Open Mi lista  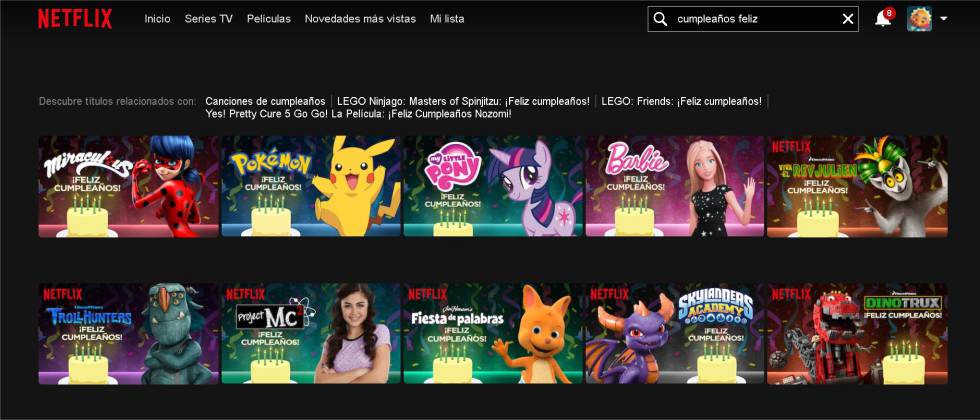pyautogui.click(x=447, y=19)
